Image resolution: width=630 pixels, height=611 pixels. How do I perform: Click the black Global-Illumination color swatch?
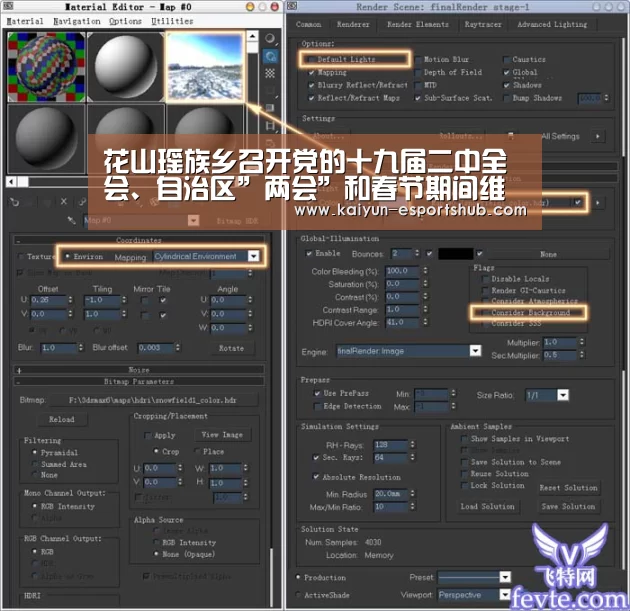tap(456, 254)
